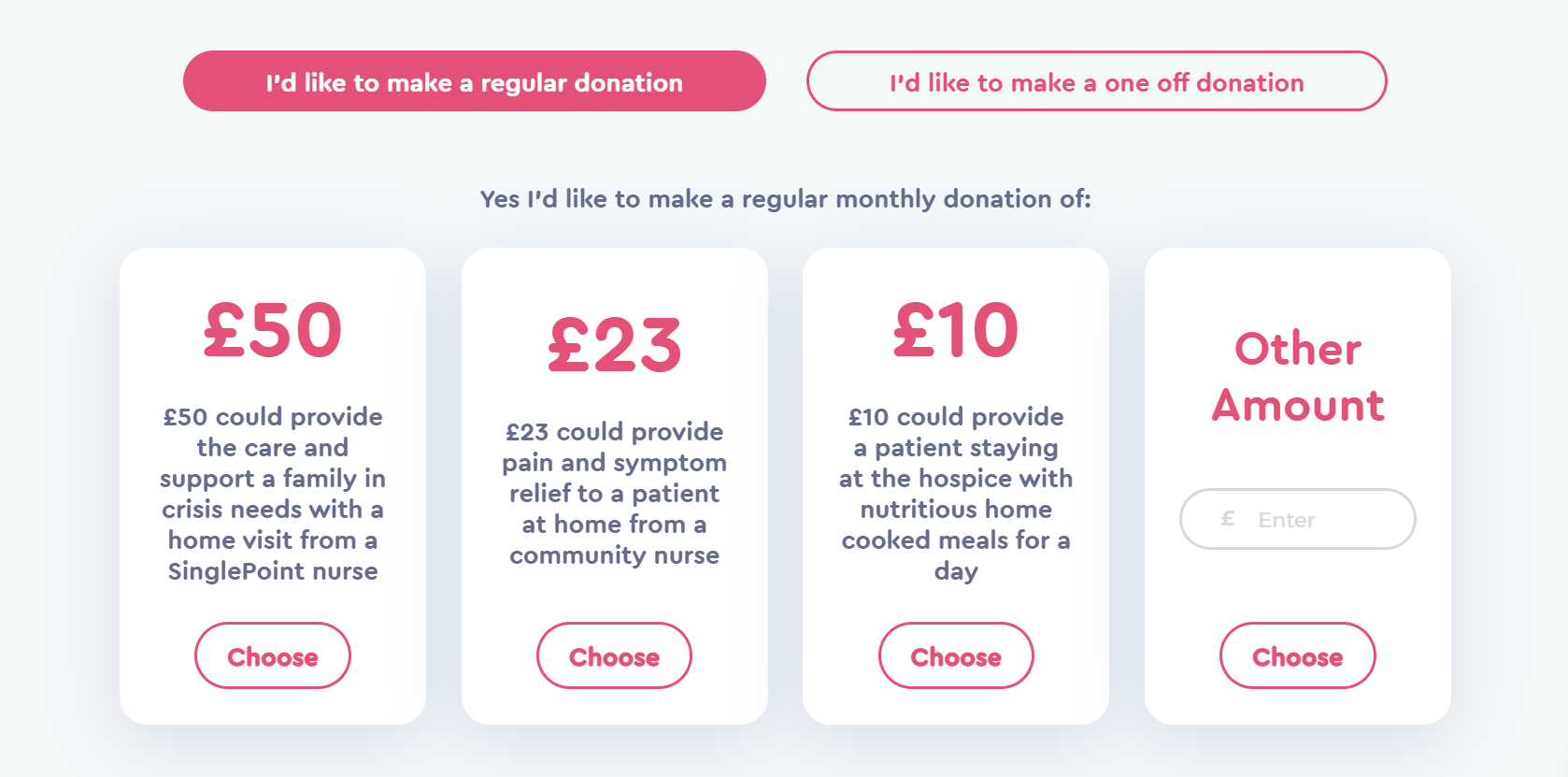Choose the £10 monthly donation

(x=956, y=656)
